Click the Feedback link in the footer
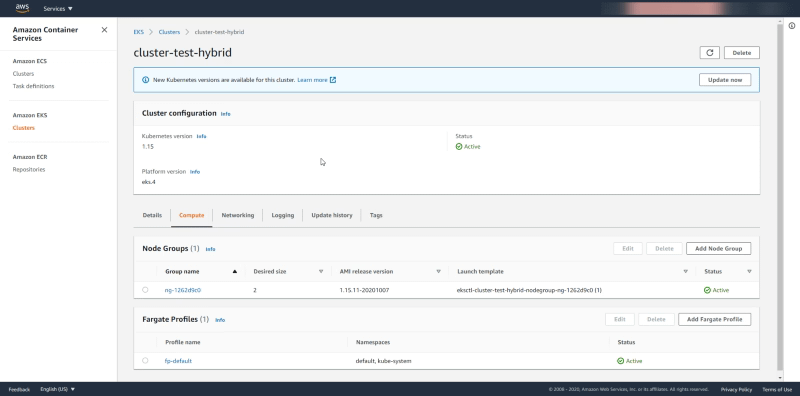800x396 pixels. coord(19,389)
